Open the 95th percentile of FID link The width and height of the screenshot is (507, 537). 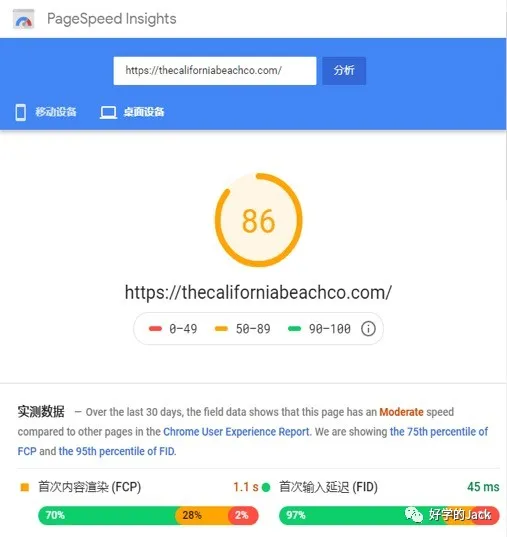pos(117,451)
